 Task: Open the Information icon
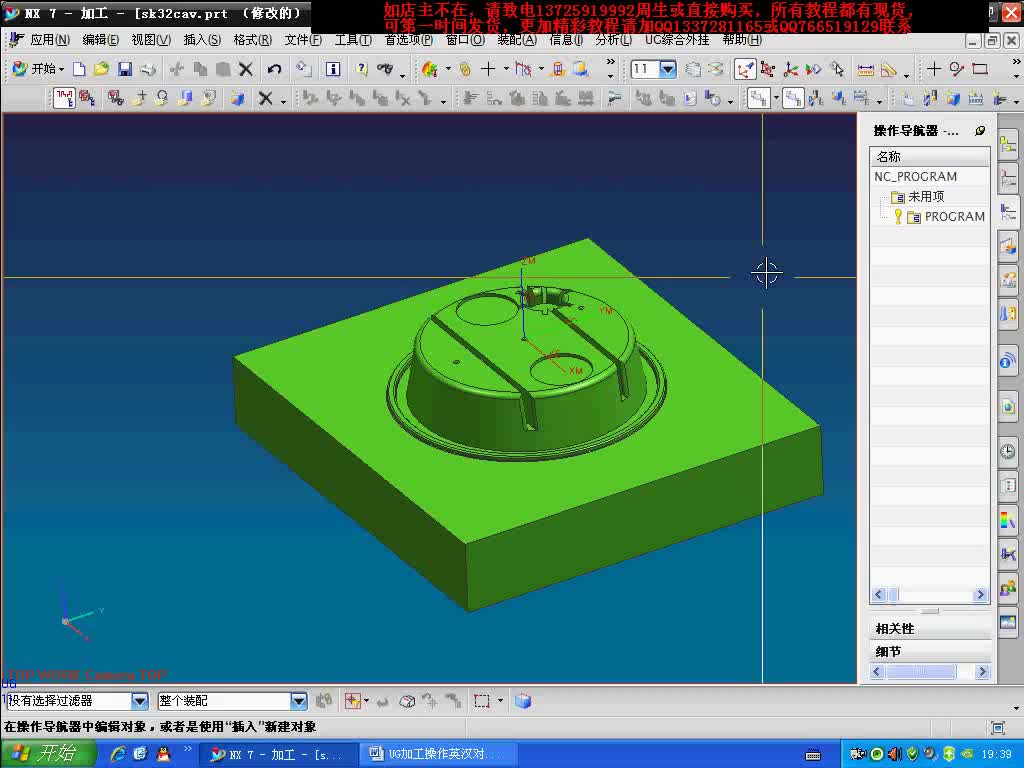click(x=333, y=69)
